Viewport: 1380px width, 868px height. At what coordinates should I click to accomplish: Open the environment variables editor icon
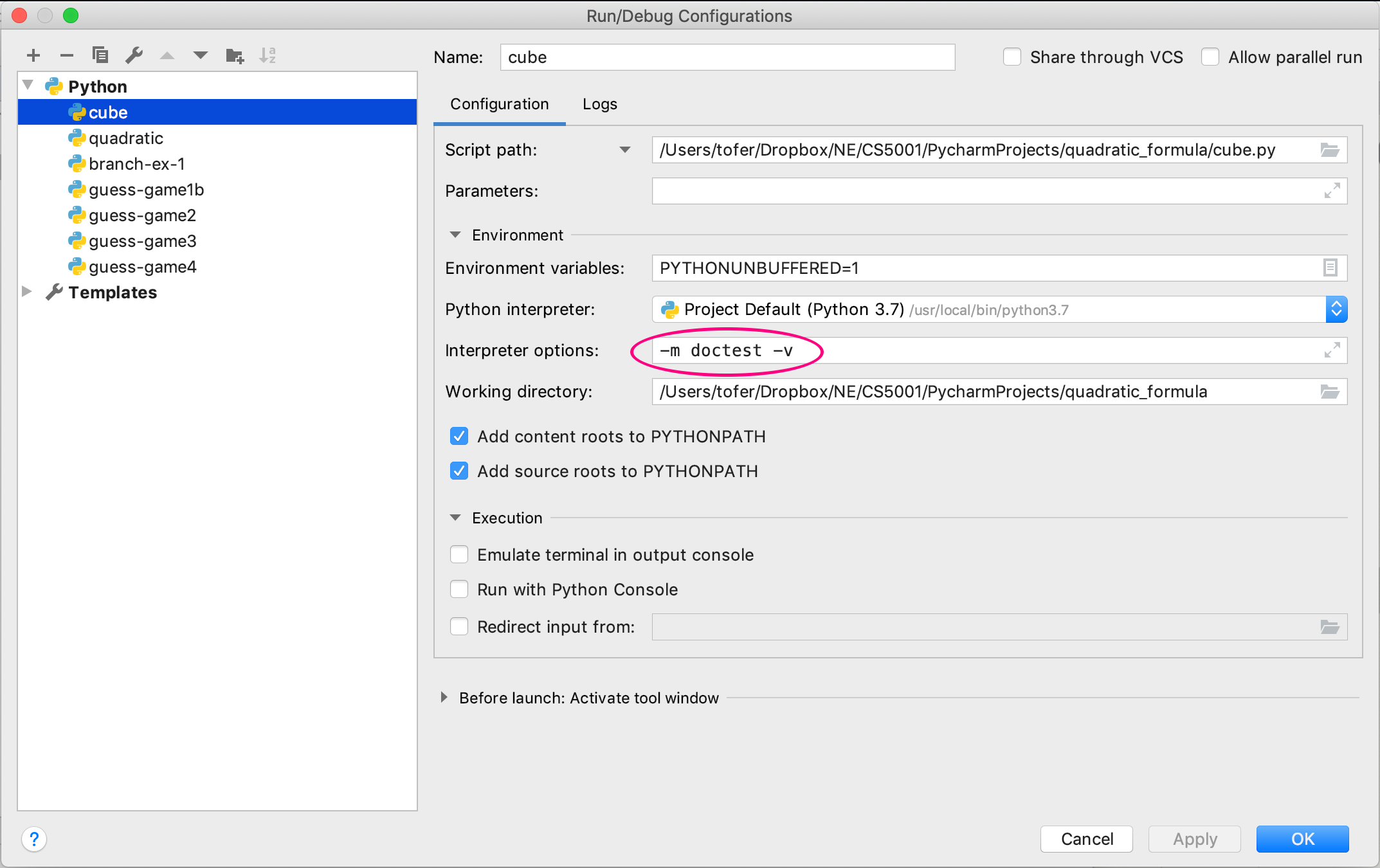(x=1330, y=268)
